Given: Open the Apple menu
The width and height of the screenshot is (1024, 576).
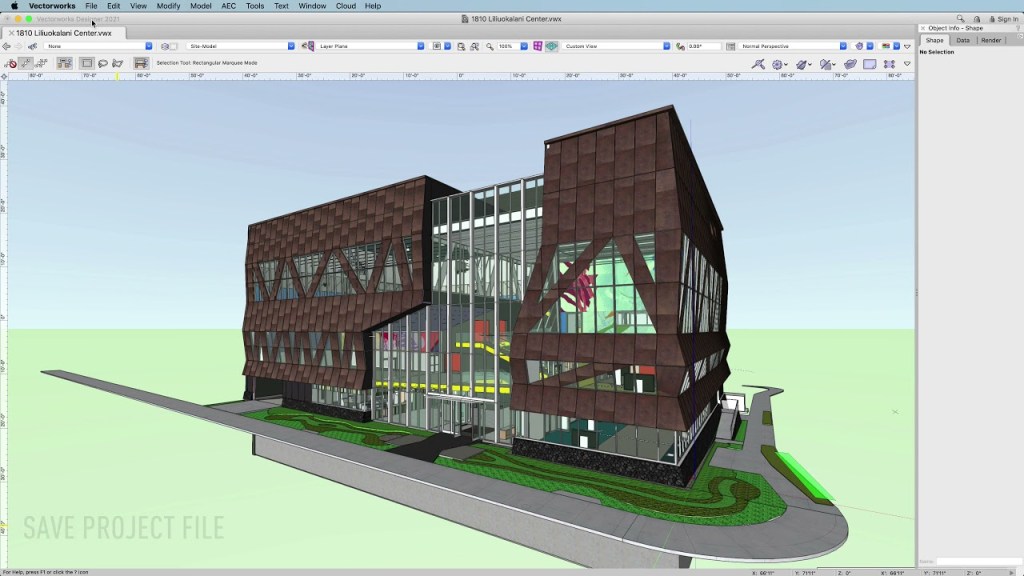Looking at the screenshot, I should [x=14, y=6].
